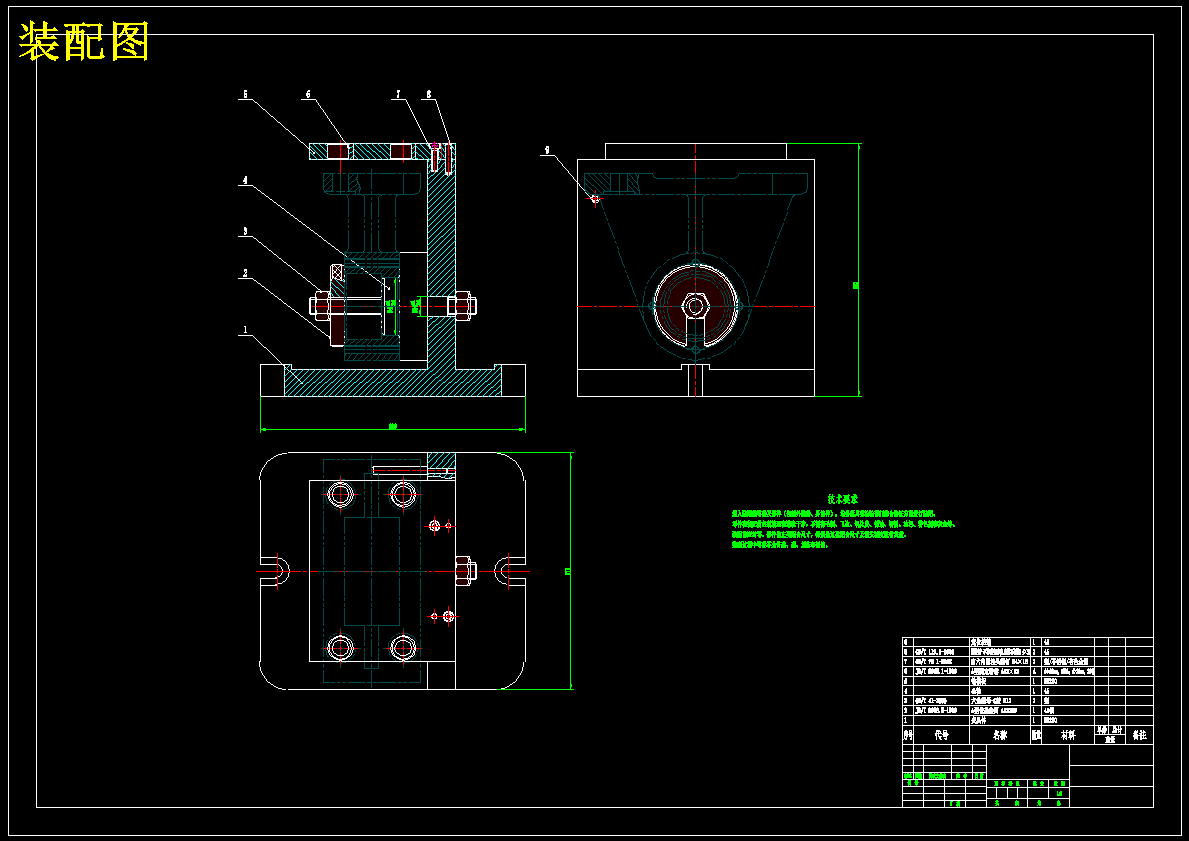Click the hex bolt head on the plan view's right edge

466,571
